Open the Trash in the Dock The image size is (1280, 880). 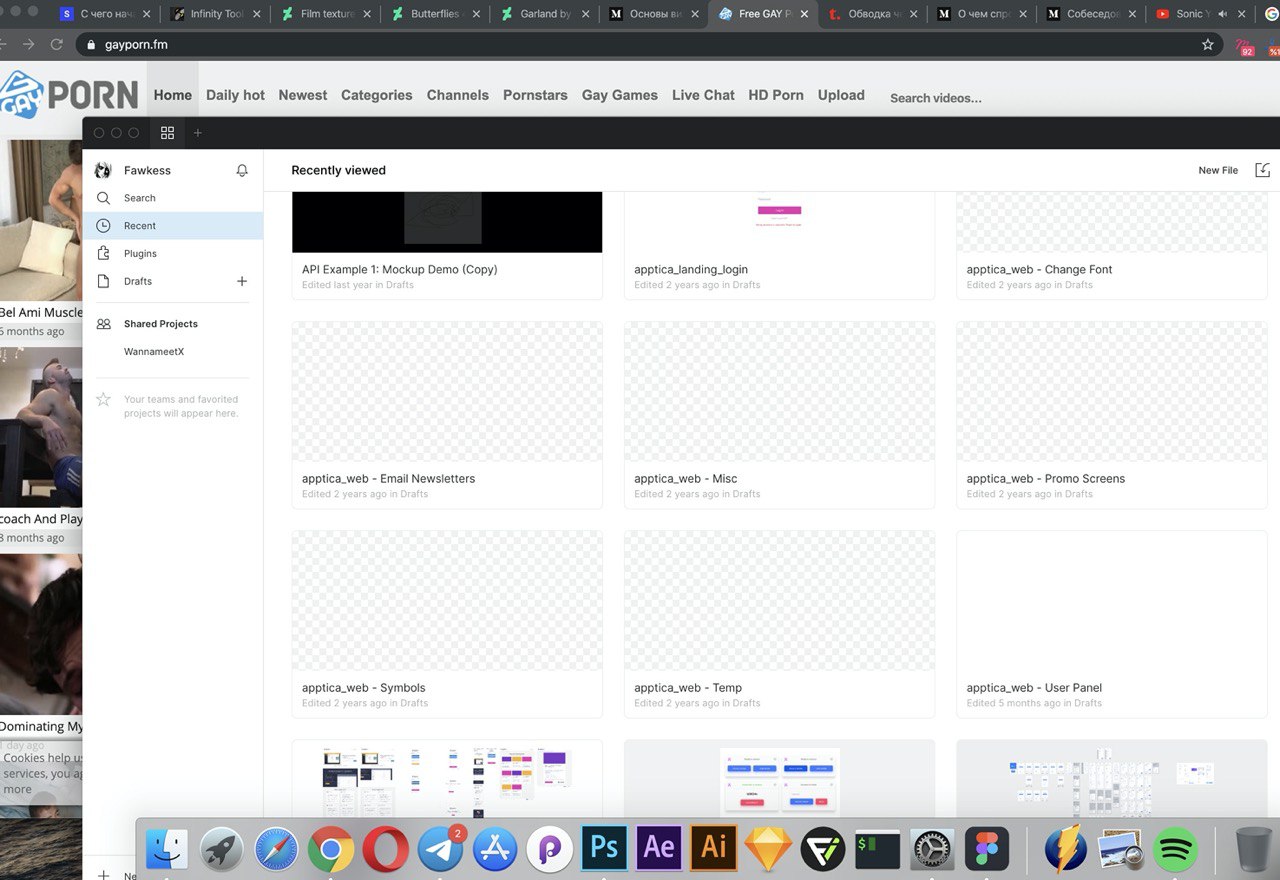coord(1253,849)
